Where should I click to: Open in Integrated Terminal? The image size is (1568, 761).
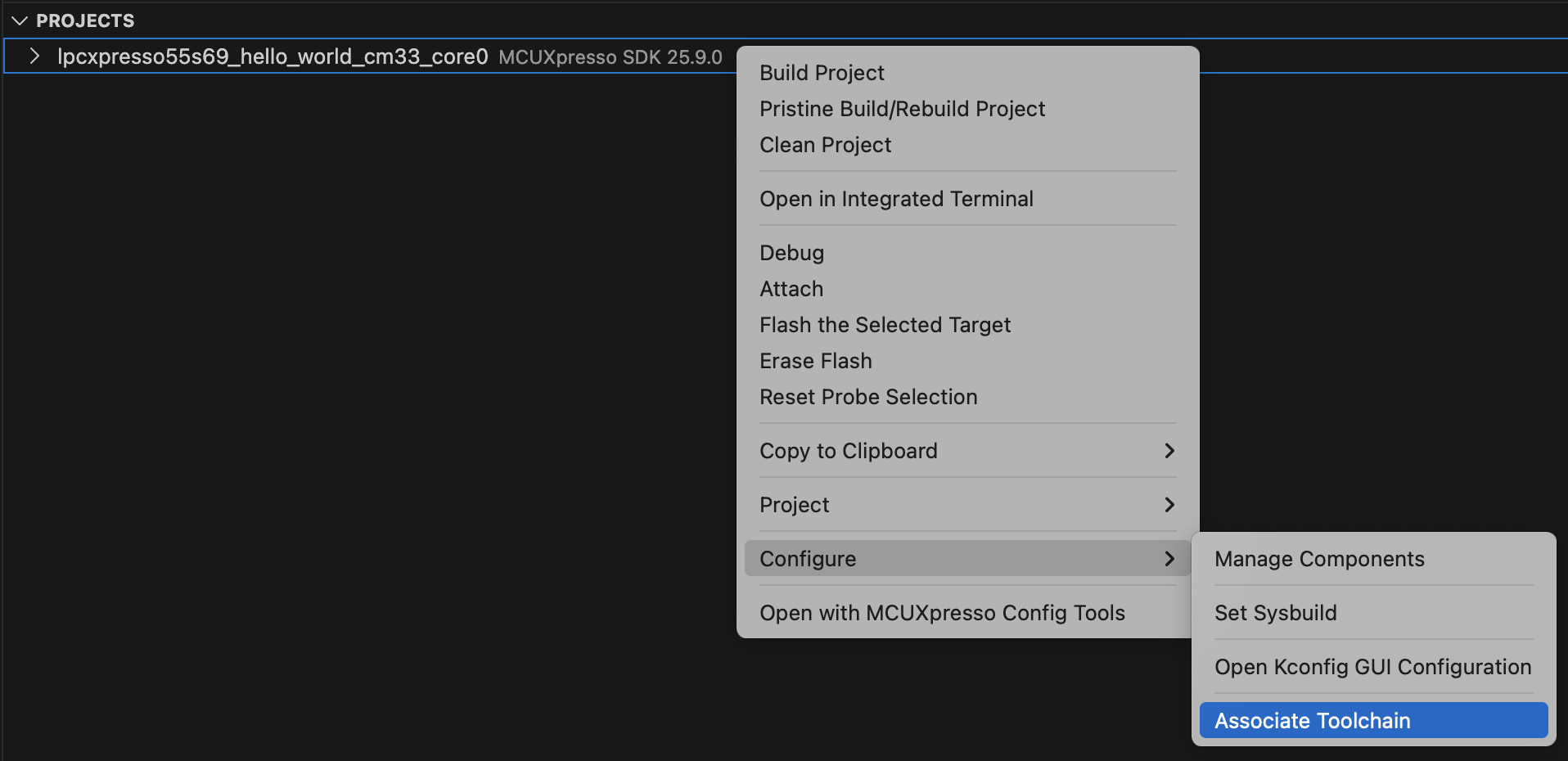[x=896, y=199]
